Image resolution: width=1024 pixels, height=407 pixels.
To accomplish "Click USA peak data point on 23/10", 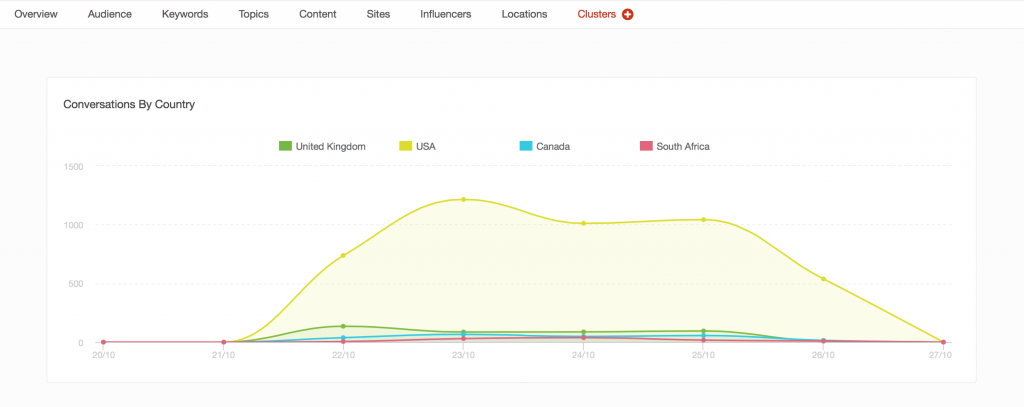I will pos(463,199).
